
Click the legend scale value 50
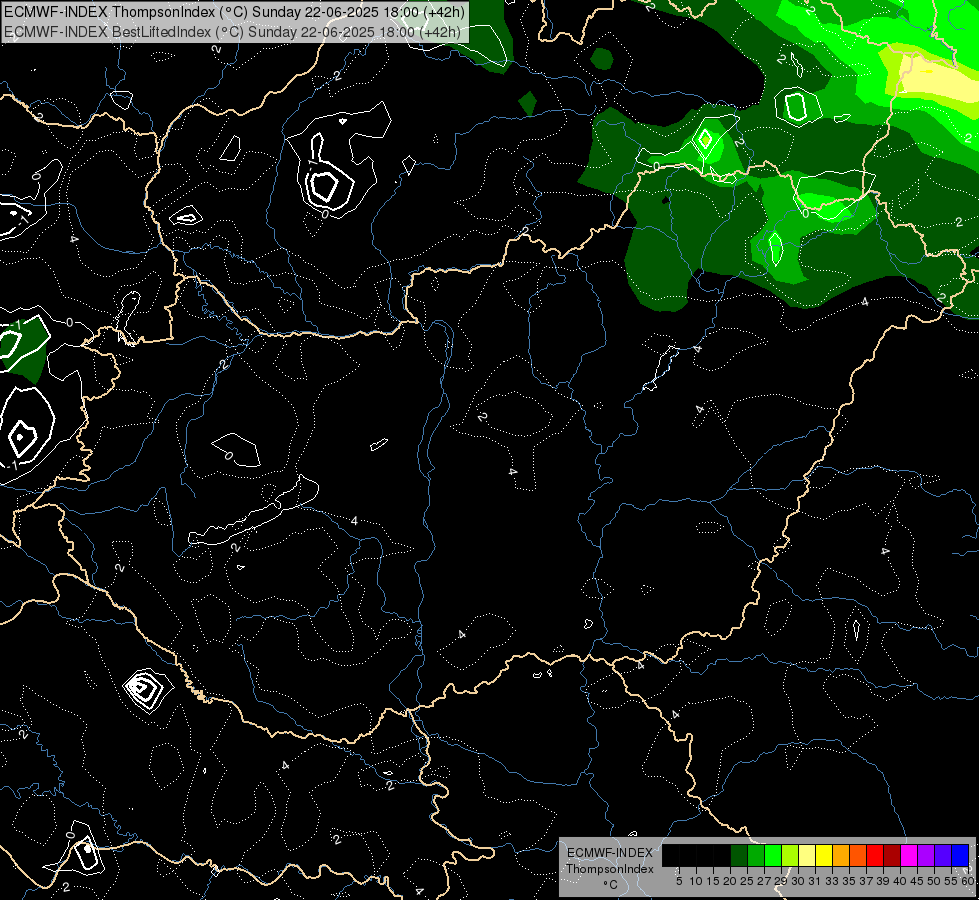933,881
